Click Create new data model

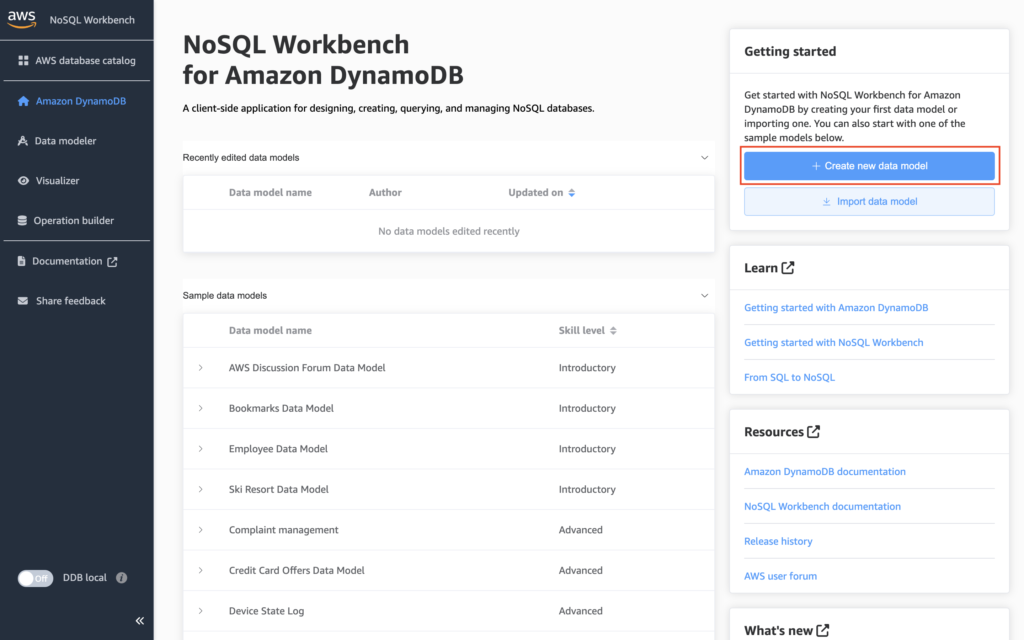click(868, 165)
